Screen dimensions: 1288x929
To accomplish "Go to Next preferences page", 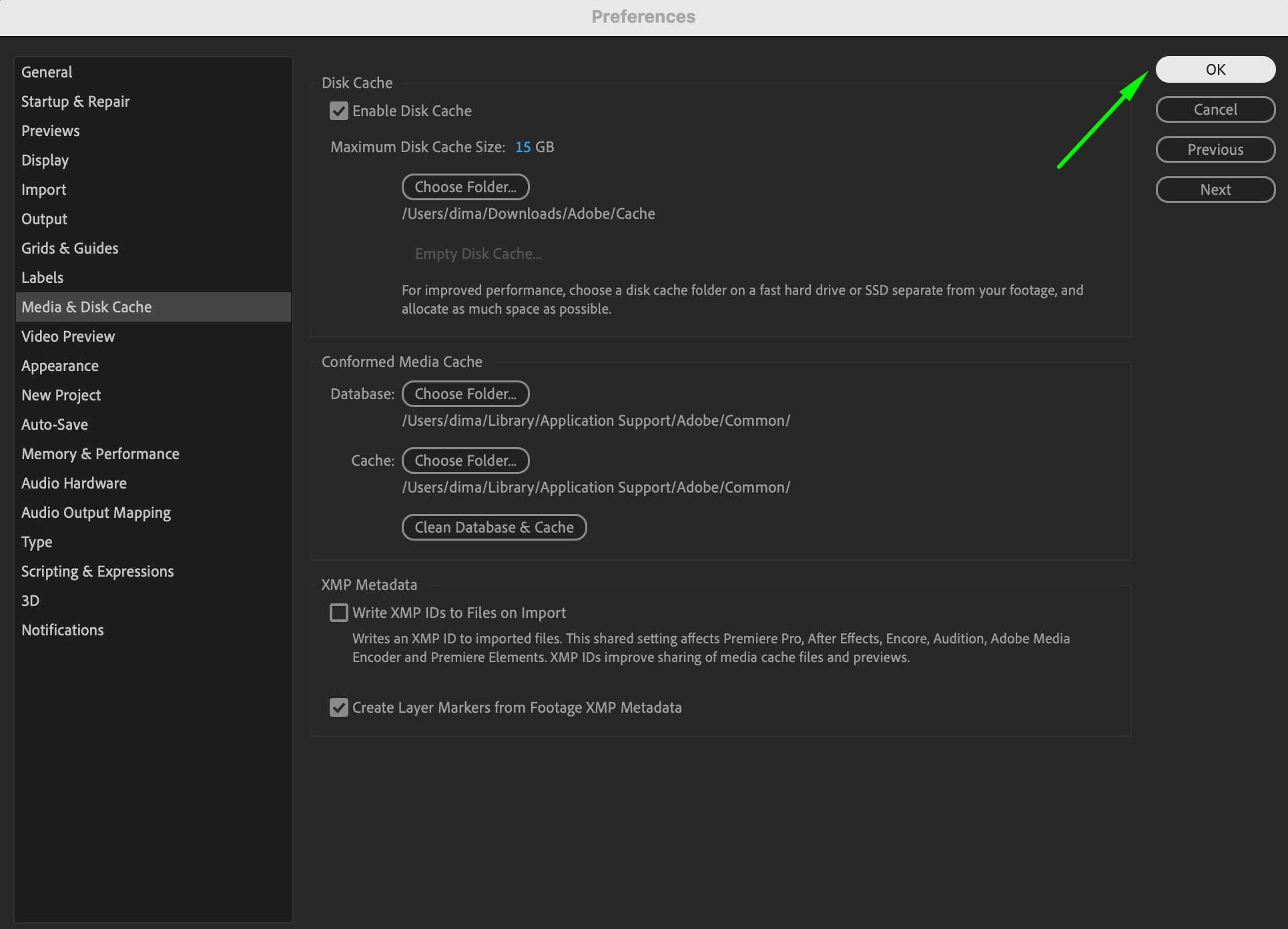I will click(1215, 190).
